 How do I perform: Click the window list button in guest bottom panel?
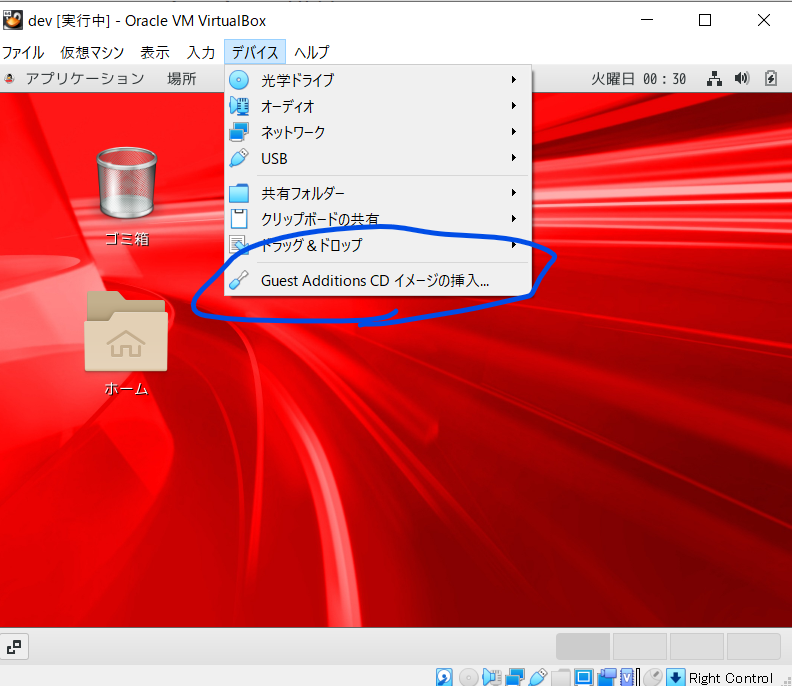pos(14,647)
